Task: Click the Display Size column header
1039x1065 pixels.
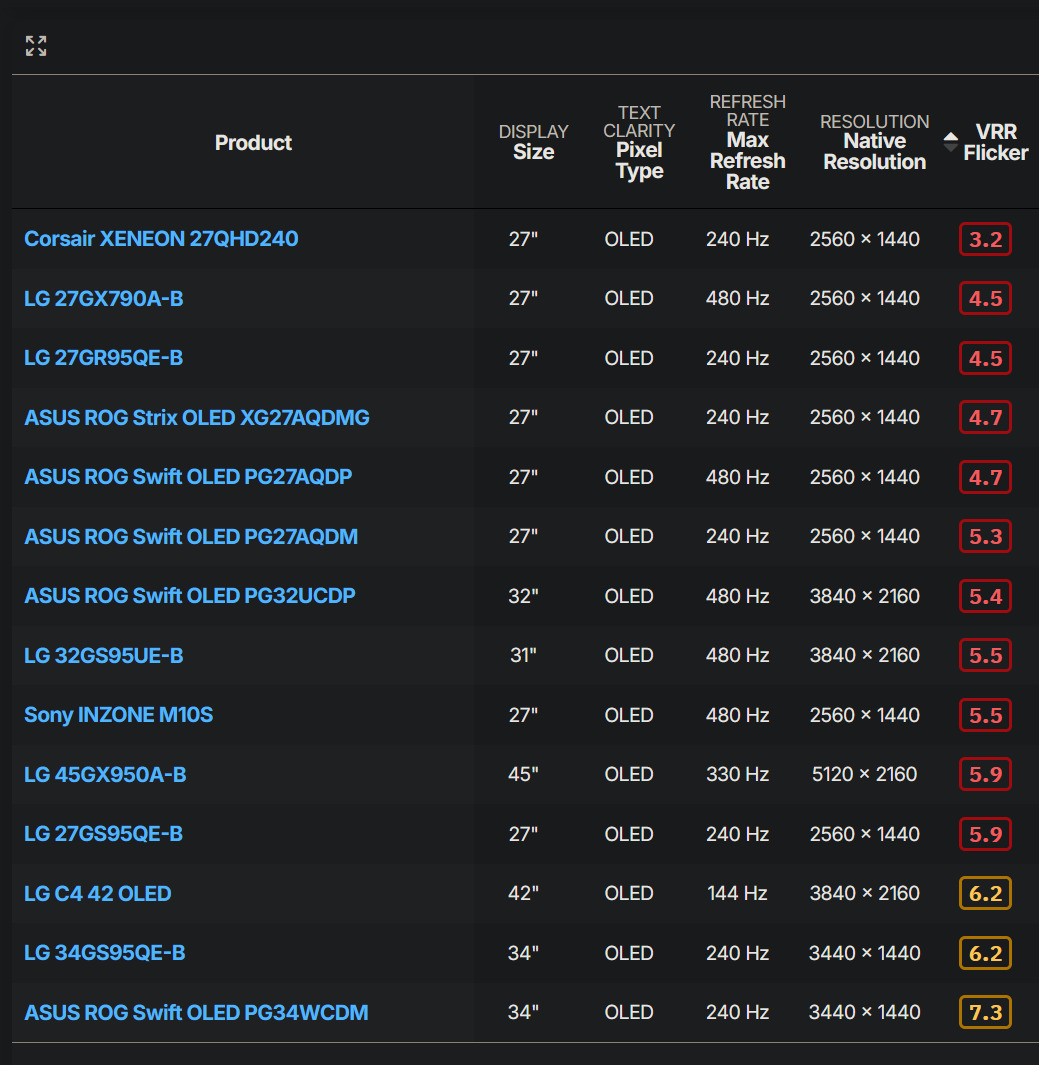Action: click(534, 142)
